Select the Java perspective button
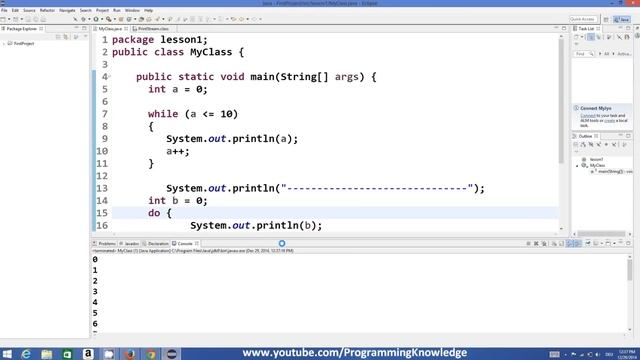This screenshot has height=360, width=640. point(622,19)
